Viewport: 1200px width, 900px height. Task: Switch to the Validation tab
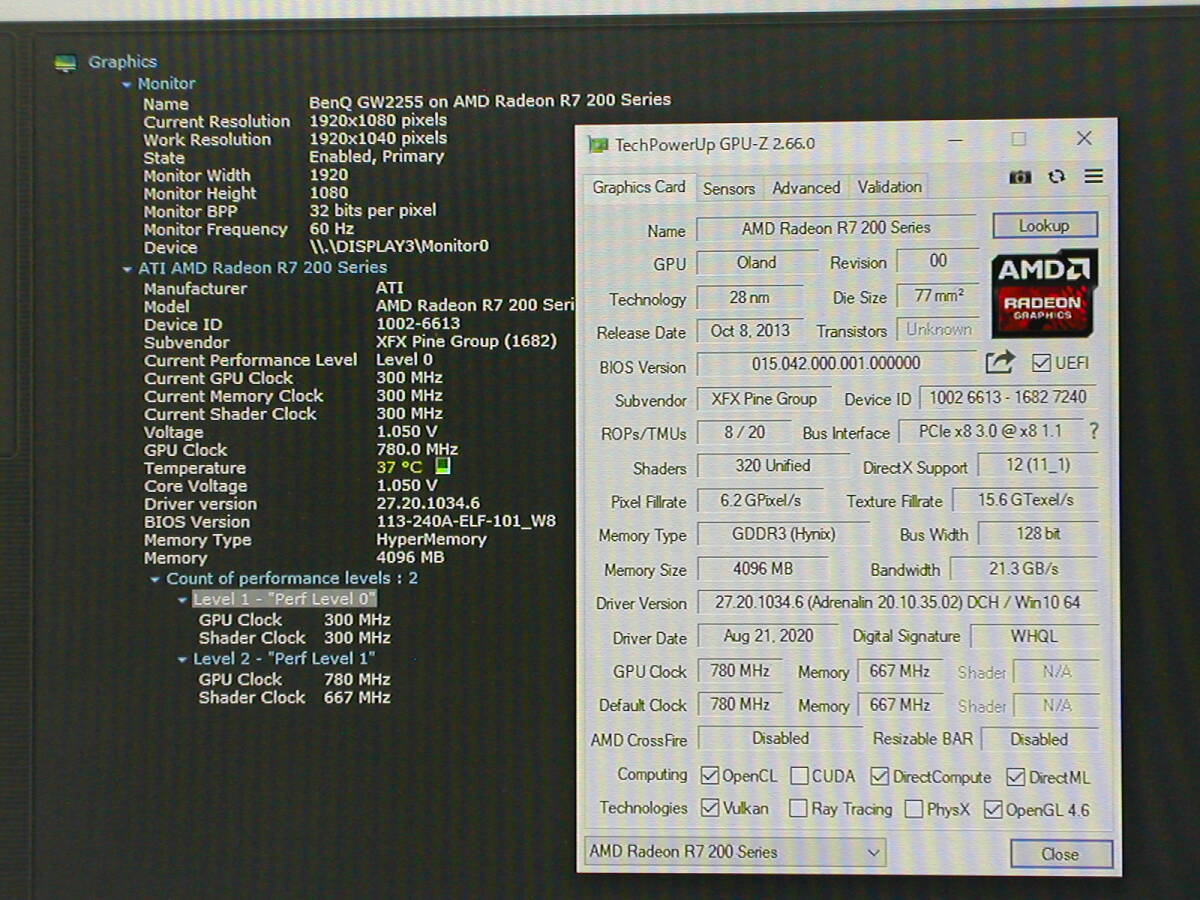click(x=889, y=186)
